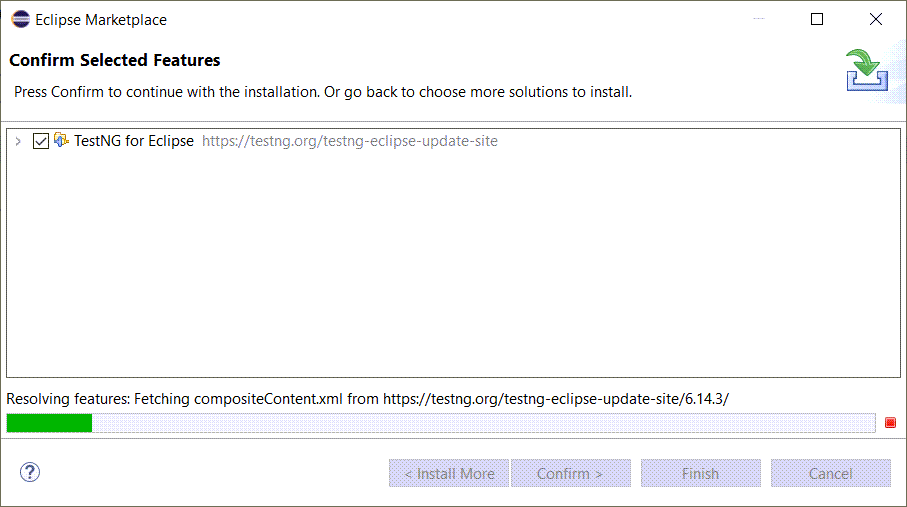Click the TestNG plugin icon
907x507 pixels.
[61, 140]
